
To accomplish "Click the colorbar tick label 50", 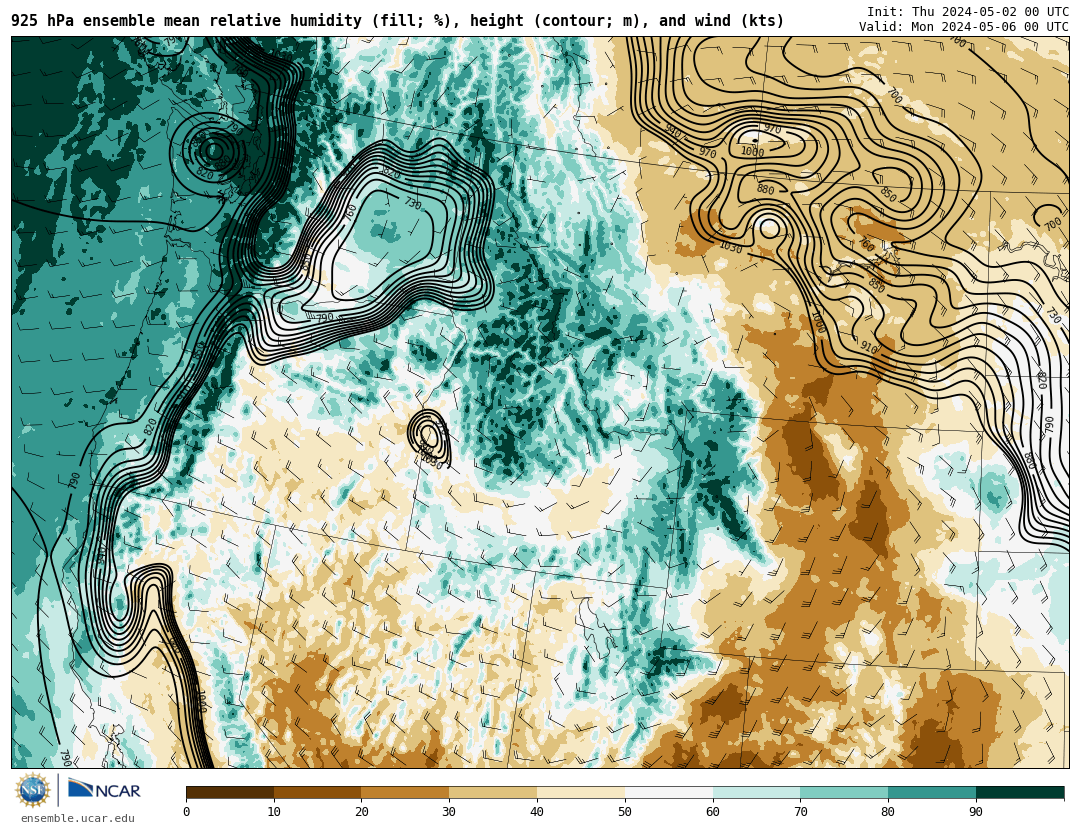I will 625,812.
